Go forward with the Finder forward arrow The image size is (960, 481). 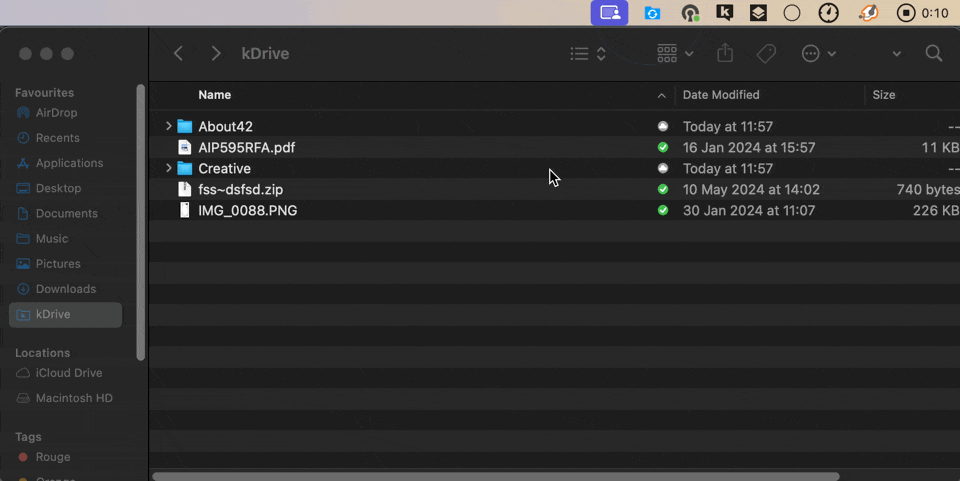(x=216, y=53)
